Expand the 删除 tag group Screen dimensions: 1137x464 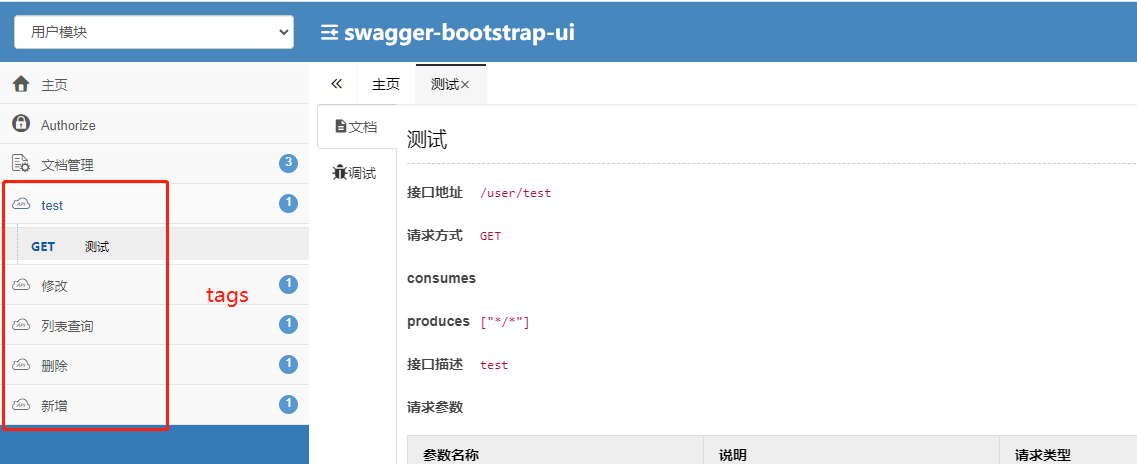154,365
